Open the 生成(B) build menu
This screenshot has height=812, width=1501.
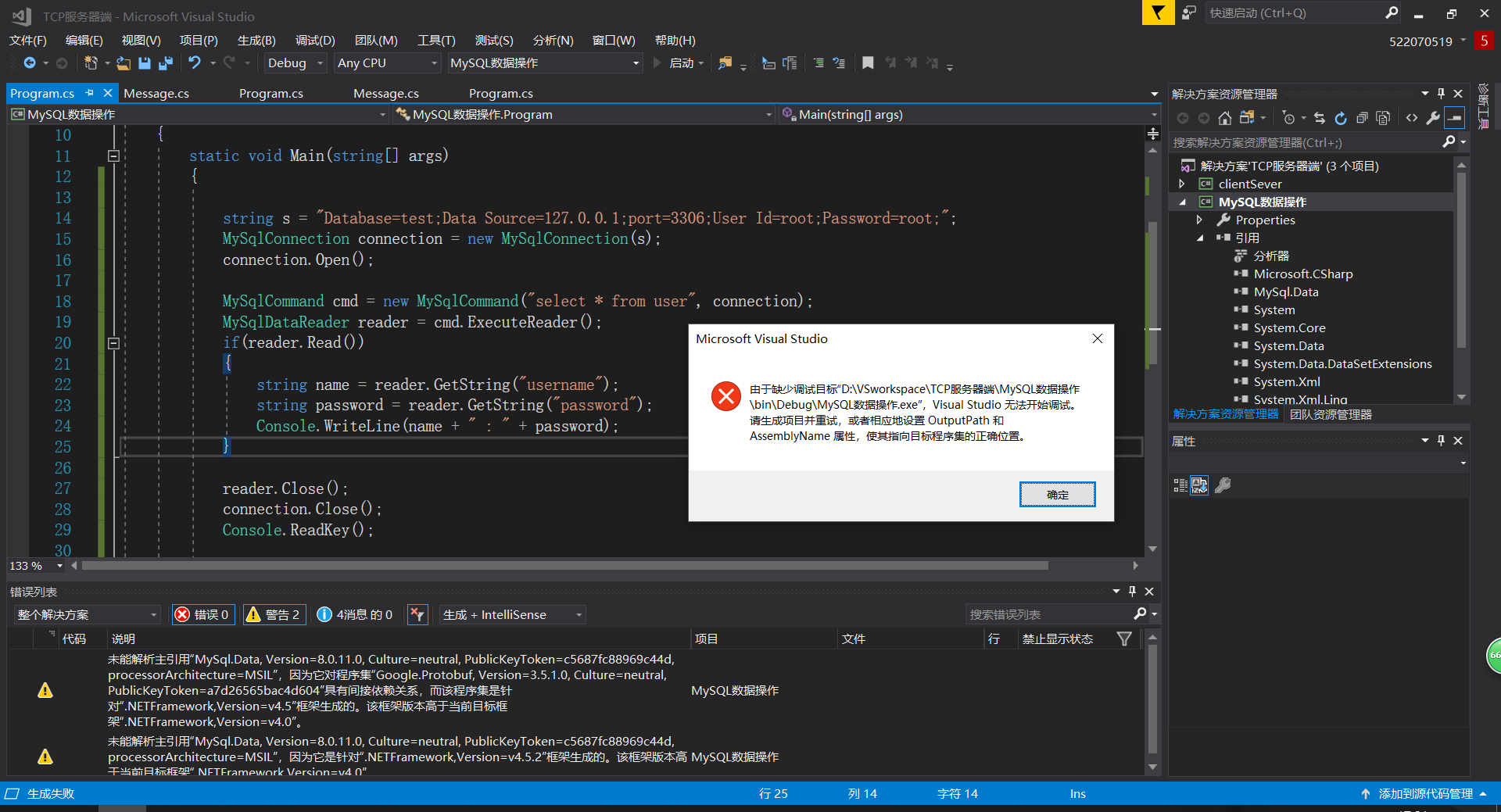click(256, 41)
